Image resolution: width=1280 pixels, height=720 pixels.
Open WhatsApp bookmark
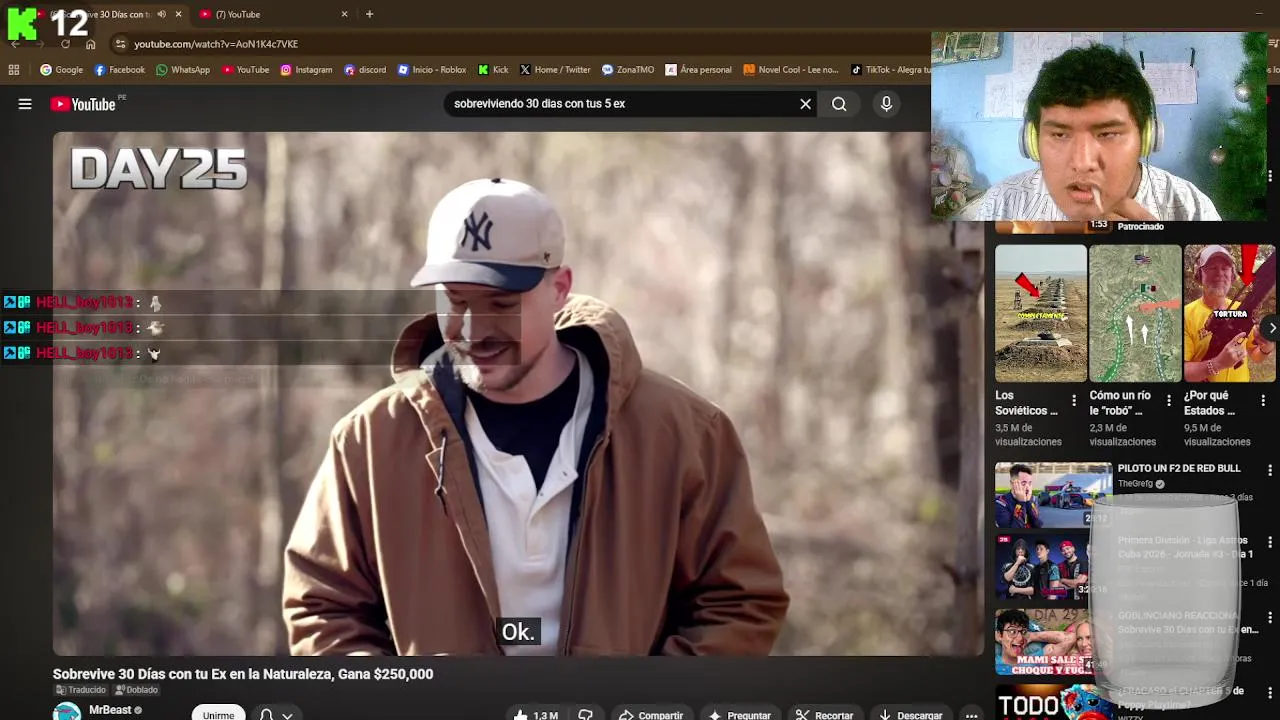click(183, 70)
